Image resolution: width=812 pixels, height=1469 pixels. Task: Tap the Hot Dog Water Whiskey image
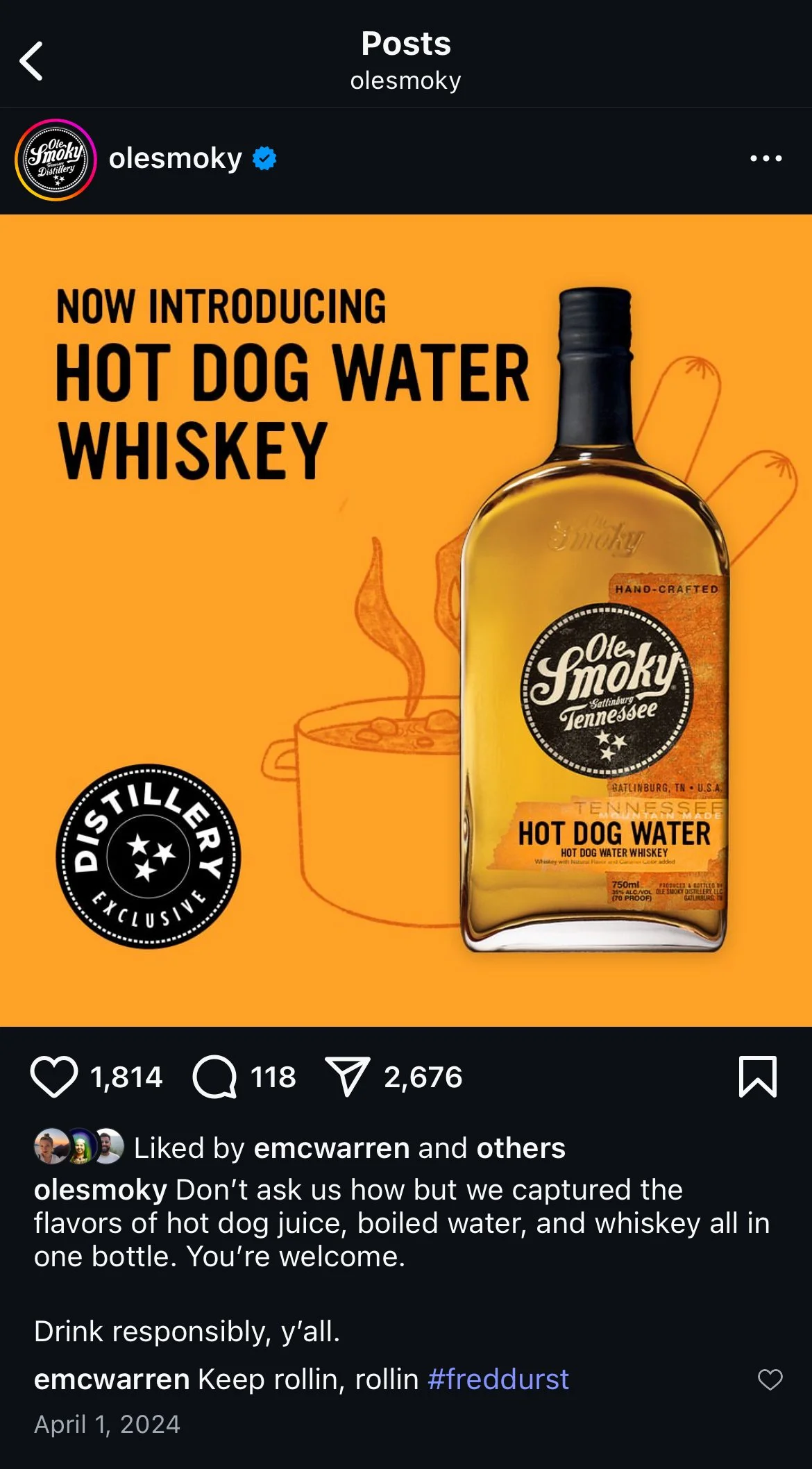coord(406,620)
